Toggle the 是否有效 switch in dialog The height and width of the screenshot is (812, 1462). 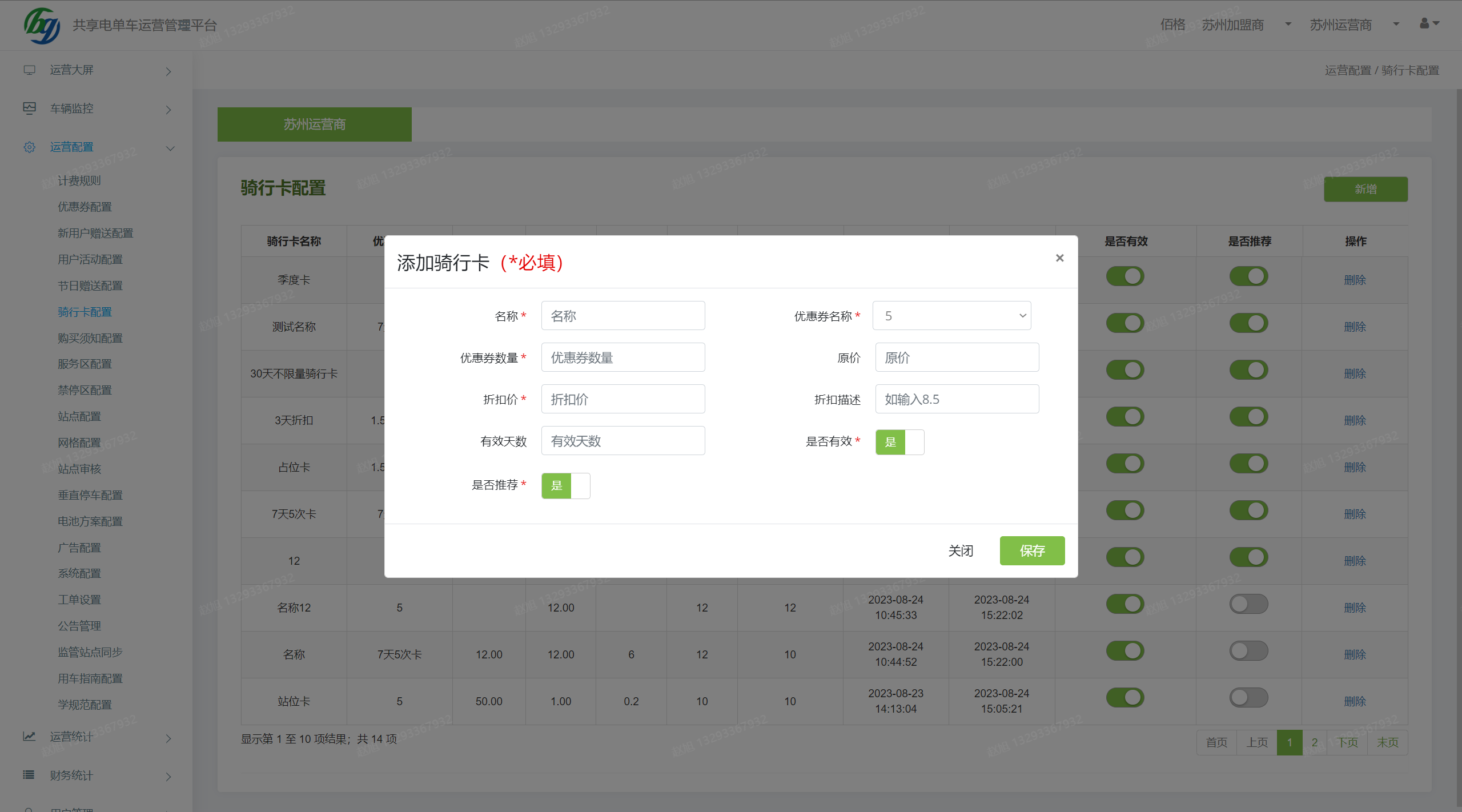[899, 442]
